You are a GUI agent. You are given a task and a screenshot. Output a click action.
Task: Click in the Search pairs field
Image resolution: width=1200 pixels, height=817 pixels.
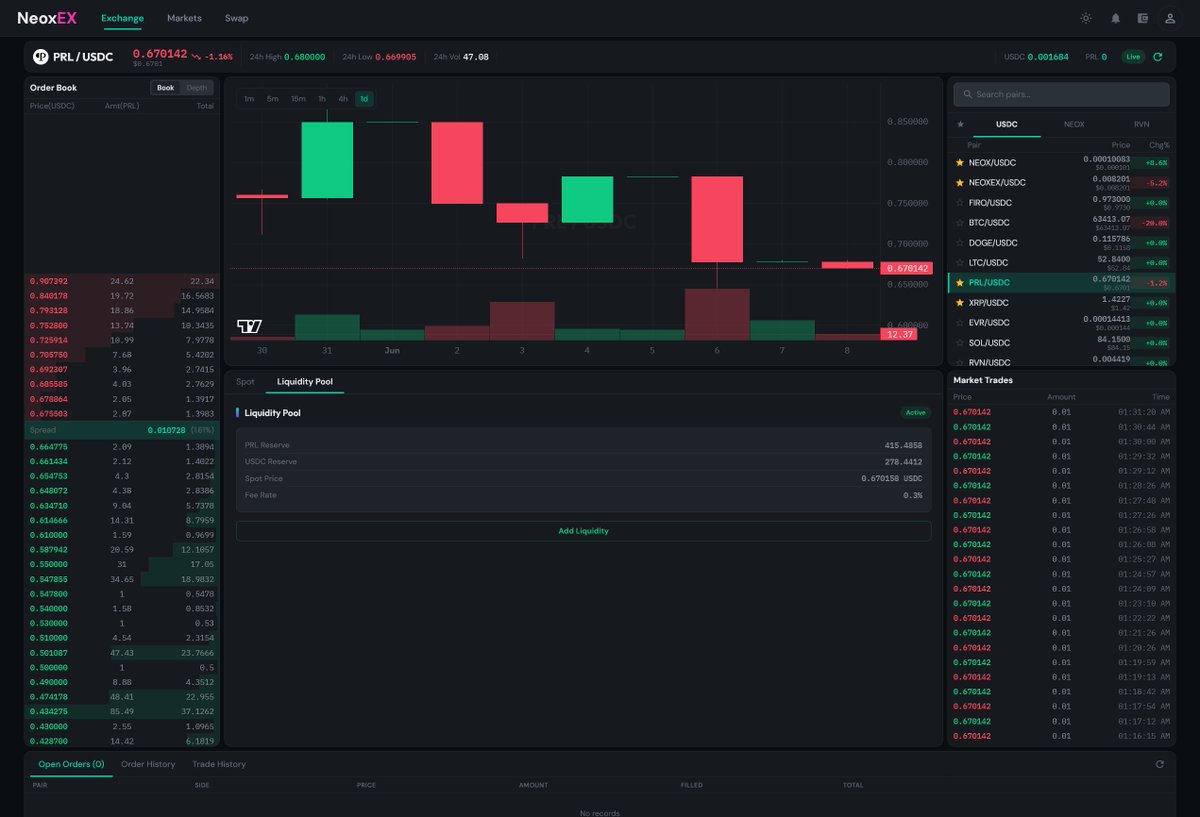[1061, 95]
